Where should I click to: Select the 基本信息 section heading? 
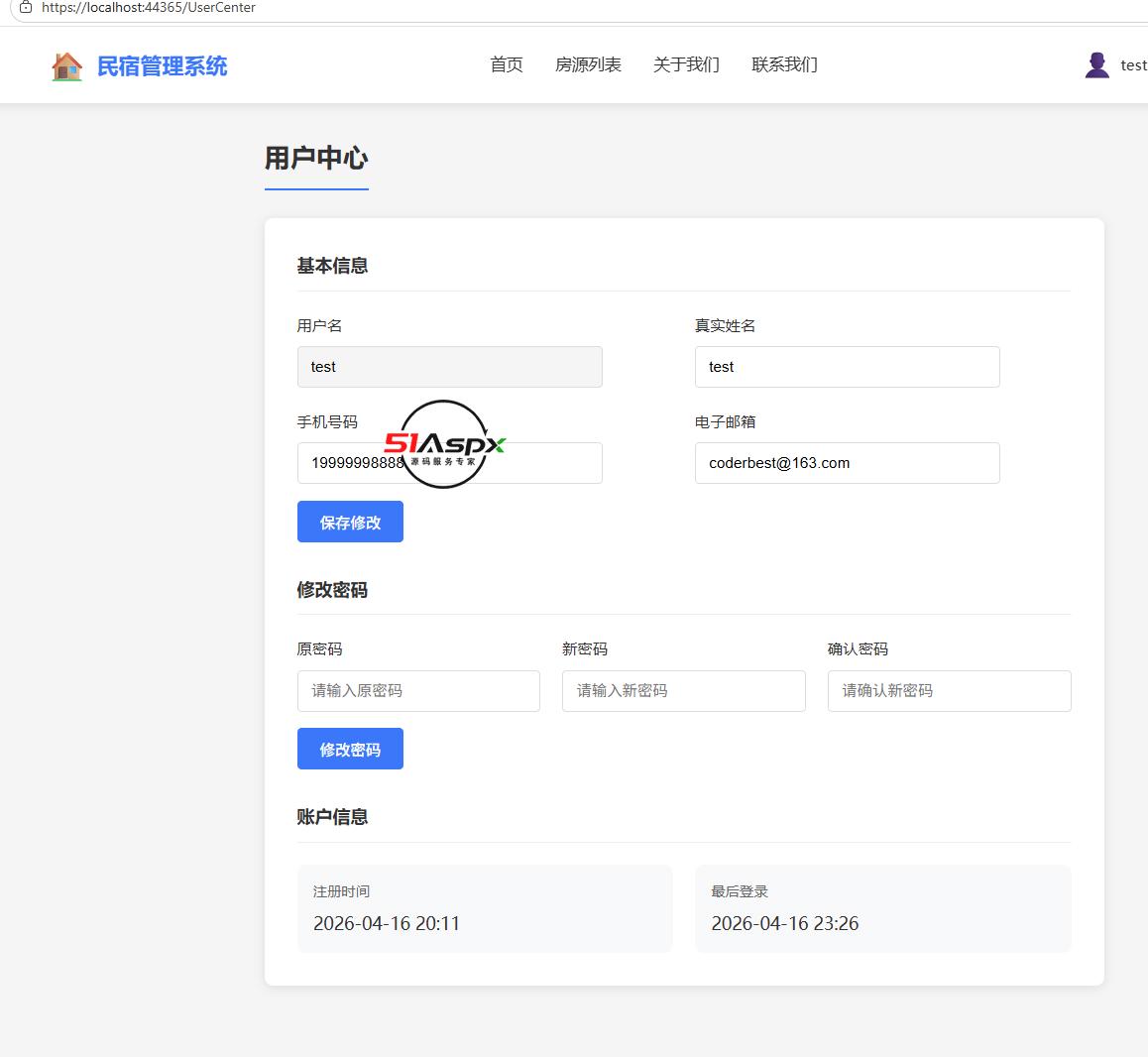(332, 265)
